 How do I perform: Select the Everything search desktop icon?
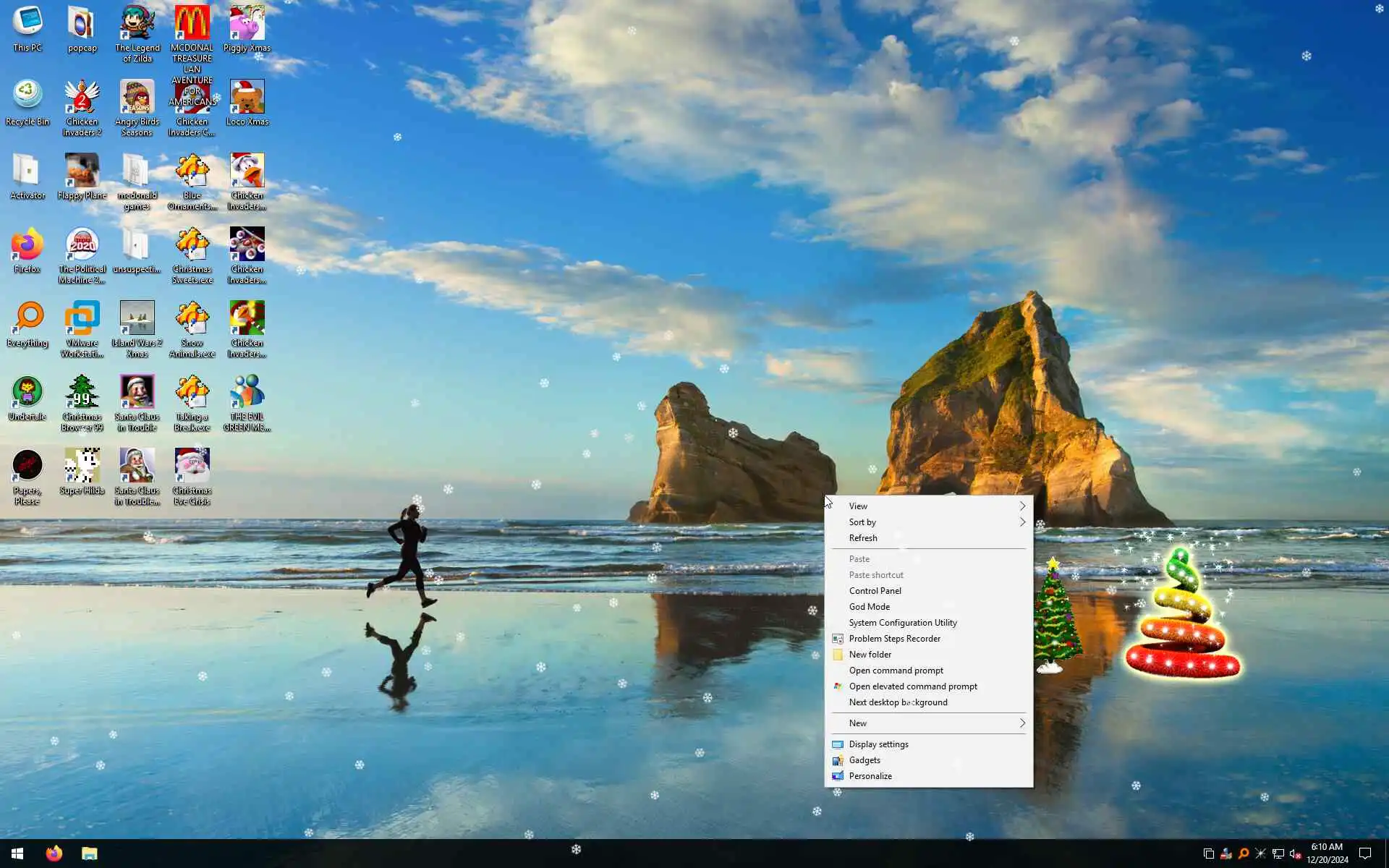tap(27, 320)
